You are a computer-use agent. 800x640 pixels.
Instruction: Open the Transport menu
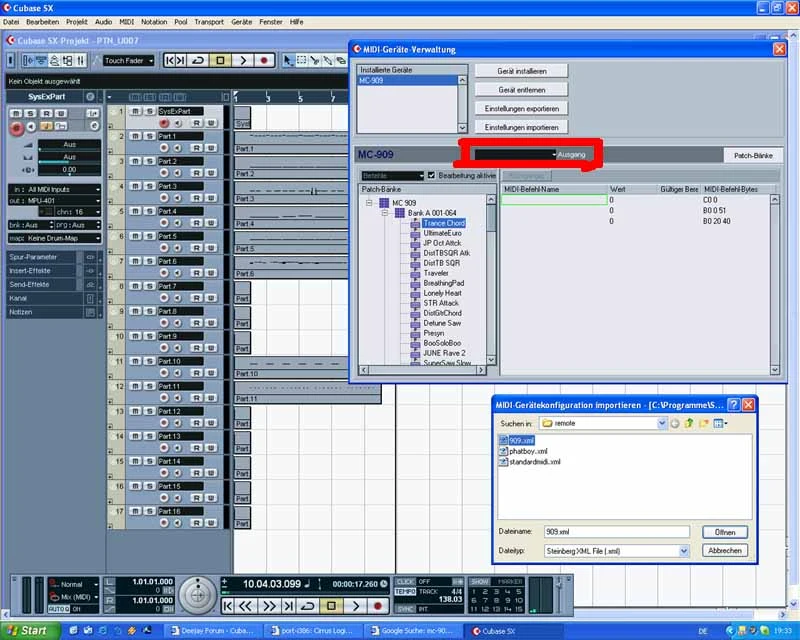click(208, 21)
